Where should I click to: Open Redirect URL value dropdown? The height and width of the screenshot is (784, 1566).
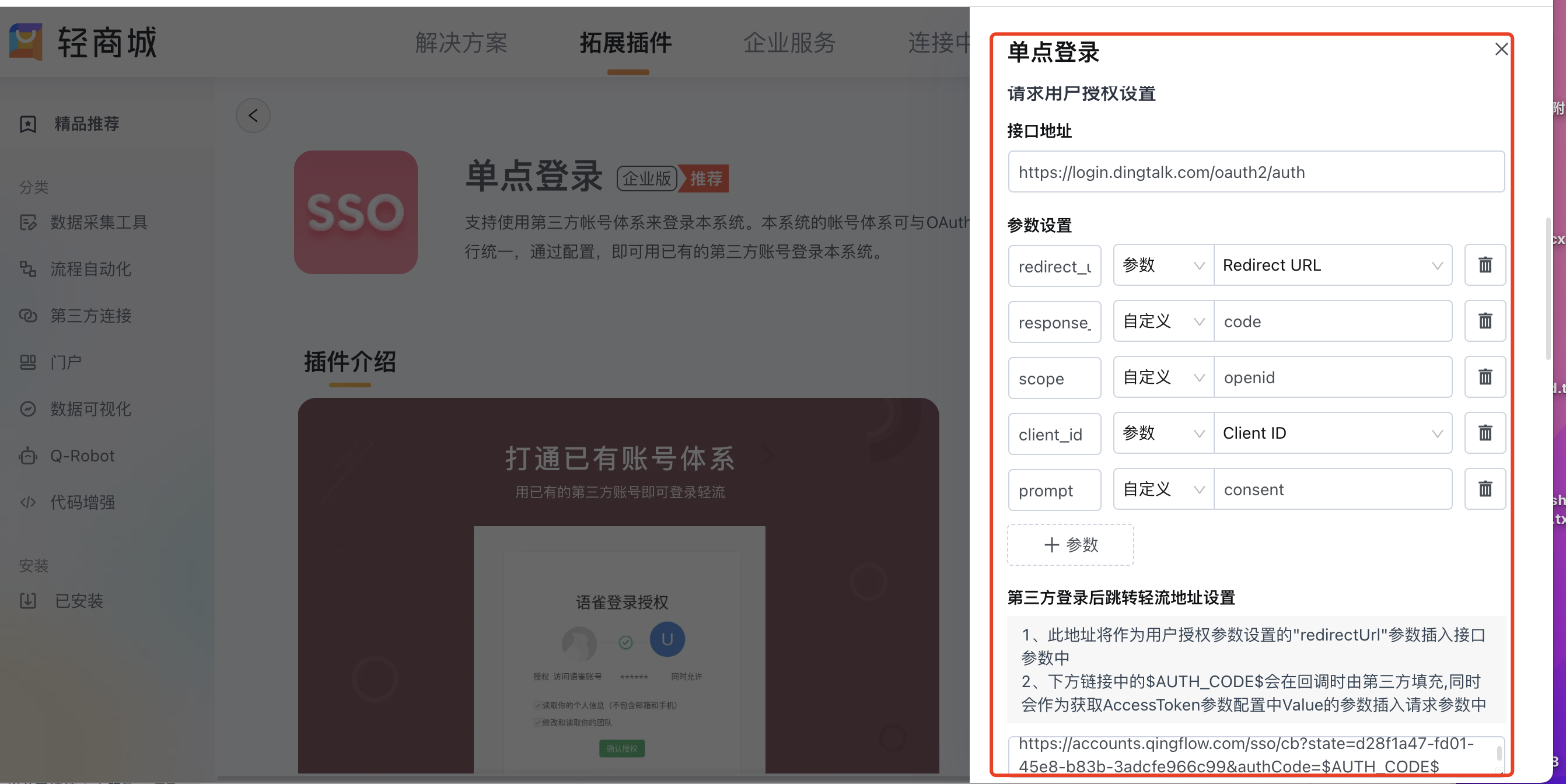click(1333, 265)
